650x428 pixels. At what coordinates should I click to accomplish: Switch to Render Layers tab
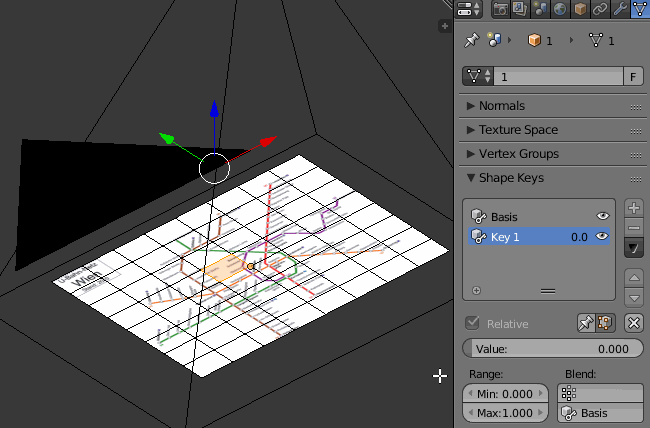pyautogui.click(x=520, y=9)
